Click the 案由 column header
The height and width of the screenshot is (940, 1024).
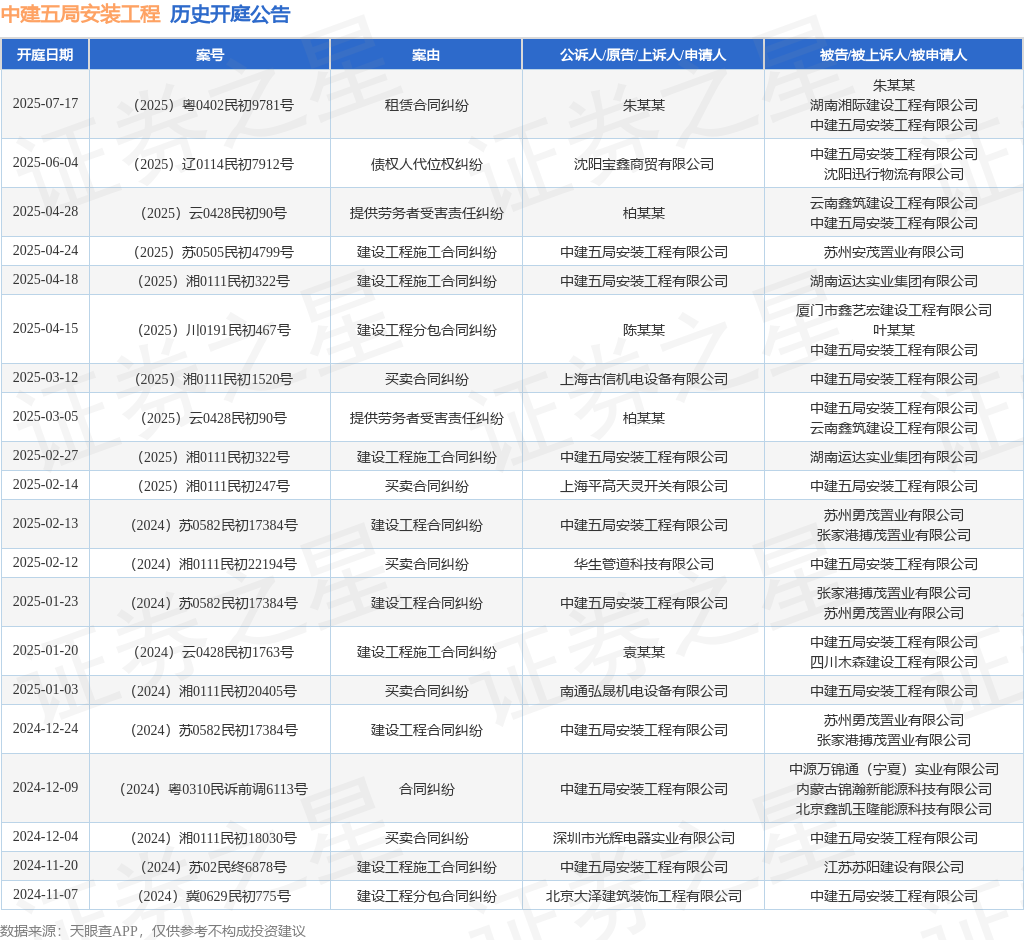[x=426, y=55]
